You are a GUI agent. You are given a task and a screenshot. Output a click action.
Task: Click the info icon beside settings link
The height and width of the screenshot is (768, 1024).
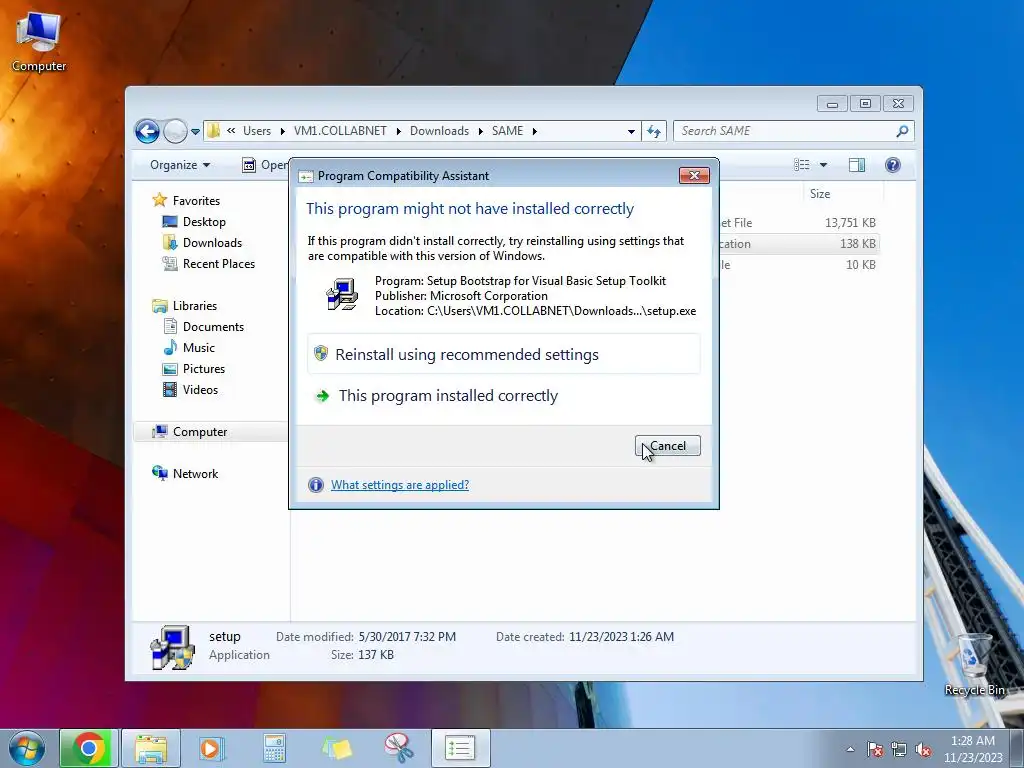pyautogui.click(x=315, y=485)
